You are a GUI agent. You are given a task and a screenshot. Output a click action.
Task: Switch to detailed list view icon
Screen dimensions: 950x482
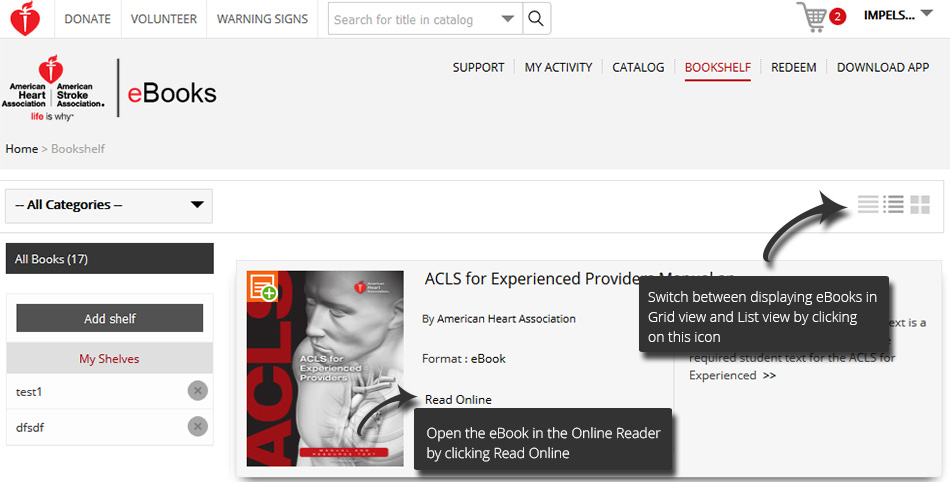click(893, 205)
